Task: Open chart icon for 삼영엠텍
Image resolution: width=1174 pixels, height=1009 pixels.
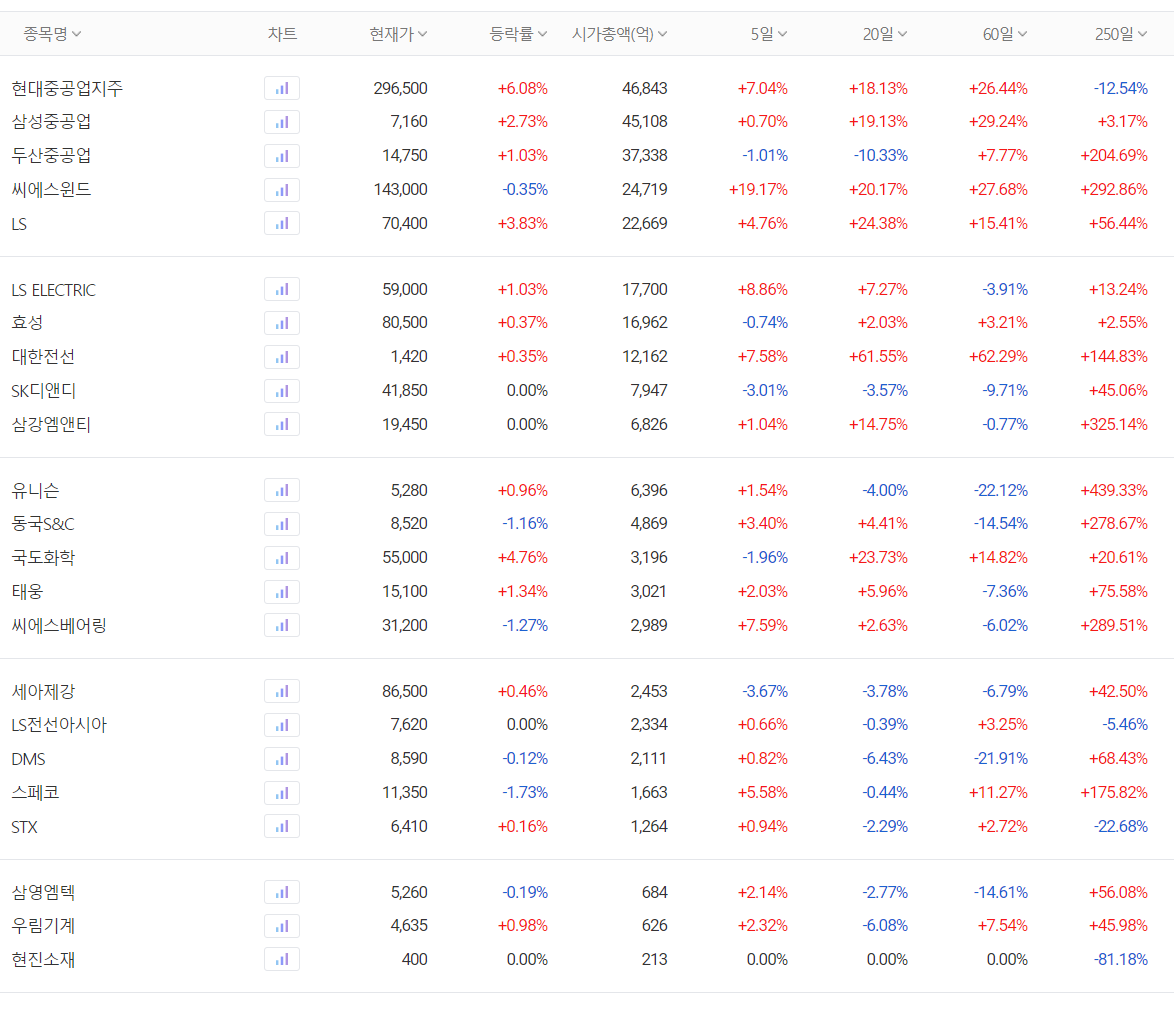Action: coord(282,892)
